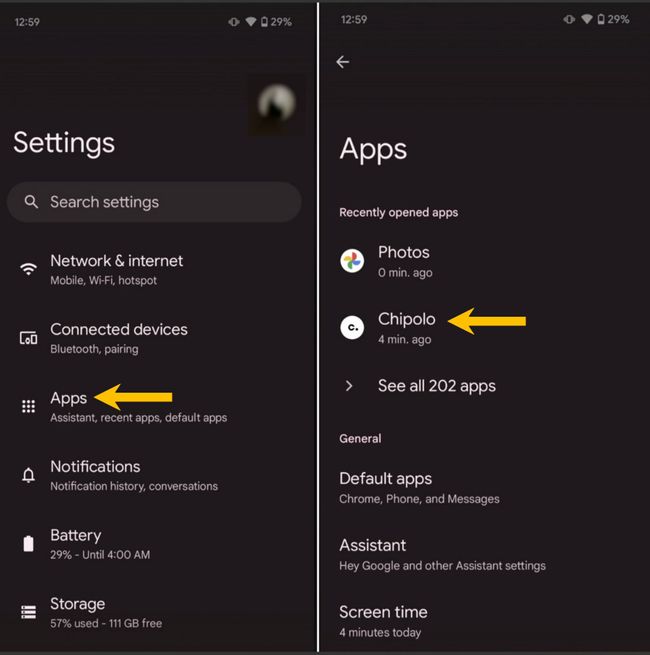Tap the back arrow on Apps screen
Viewport: 650px width, 655px height.
pyautogui.click(x=343, y=62)
